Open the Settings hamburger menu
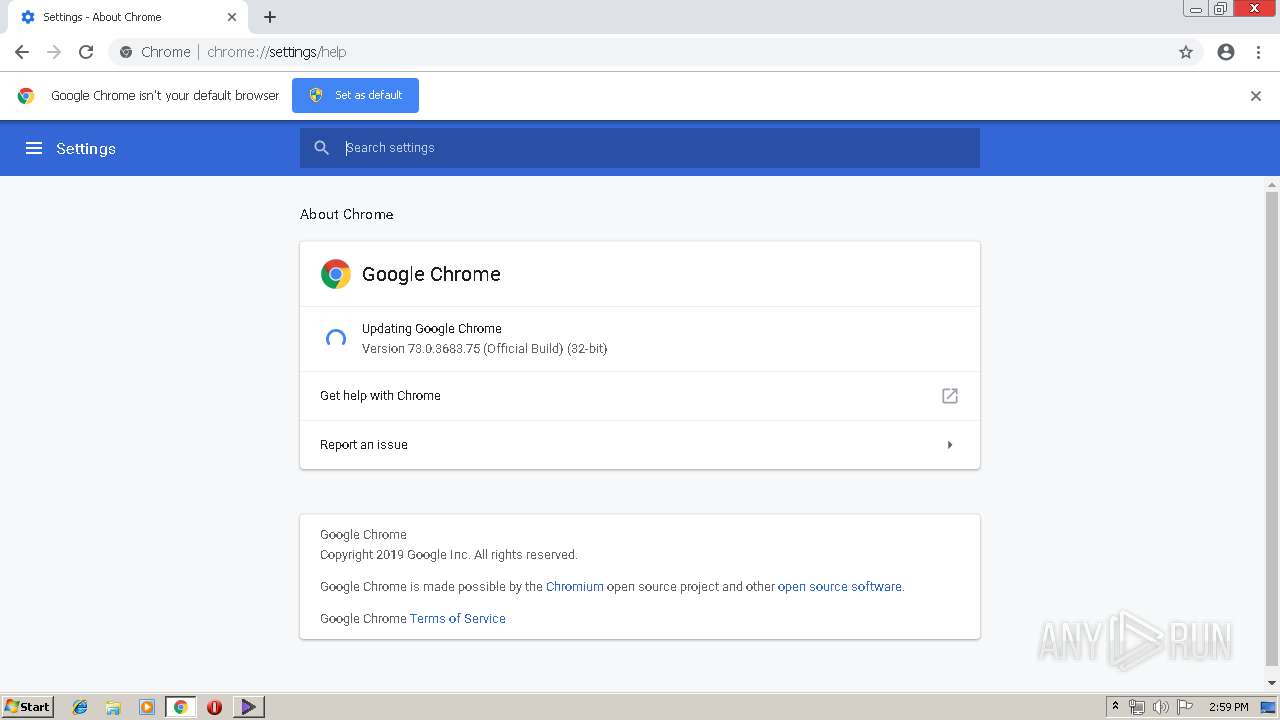This screenshot has height=720, width=1280. pyautogui.click(x=34, y=148)
